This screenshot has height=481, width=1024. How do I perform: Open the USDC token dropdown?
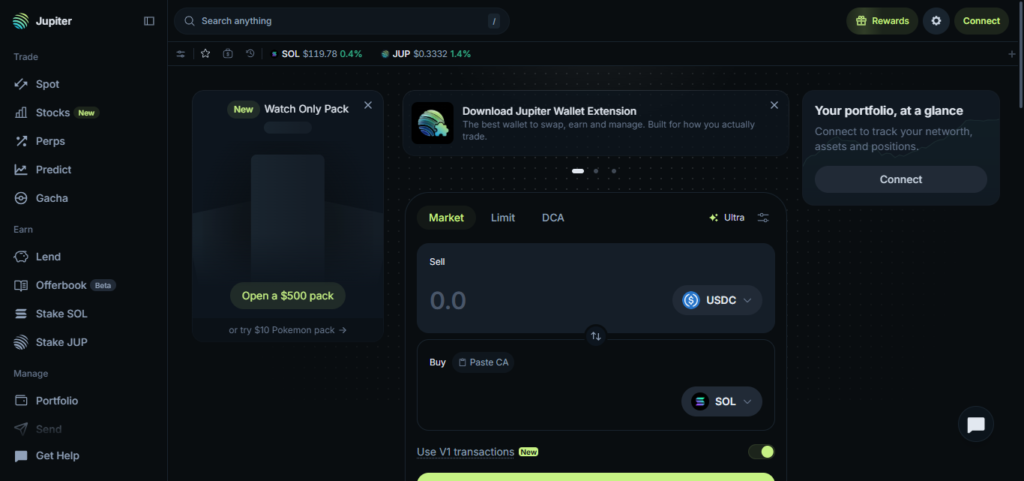point(717,300)
